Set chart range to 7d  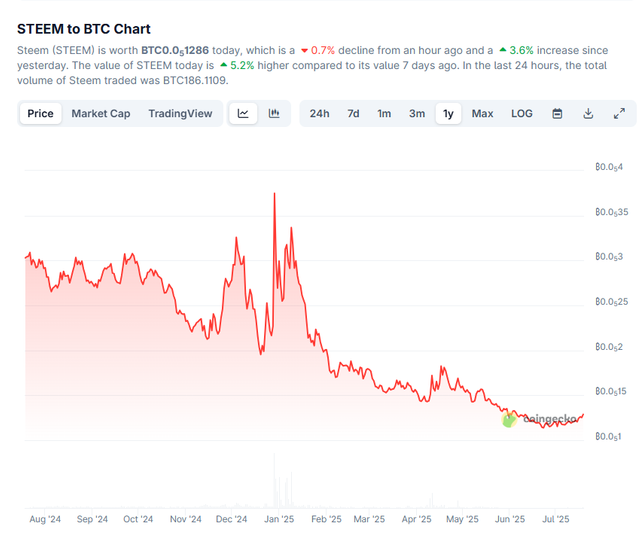[353, 114]
